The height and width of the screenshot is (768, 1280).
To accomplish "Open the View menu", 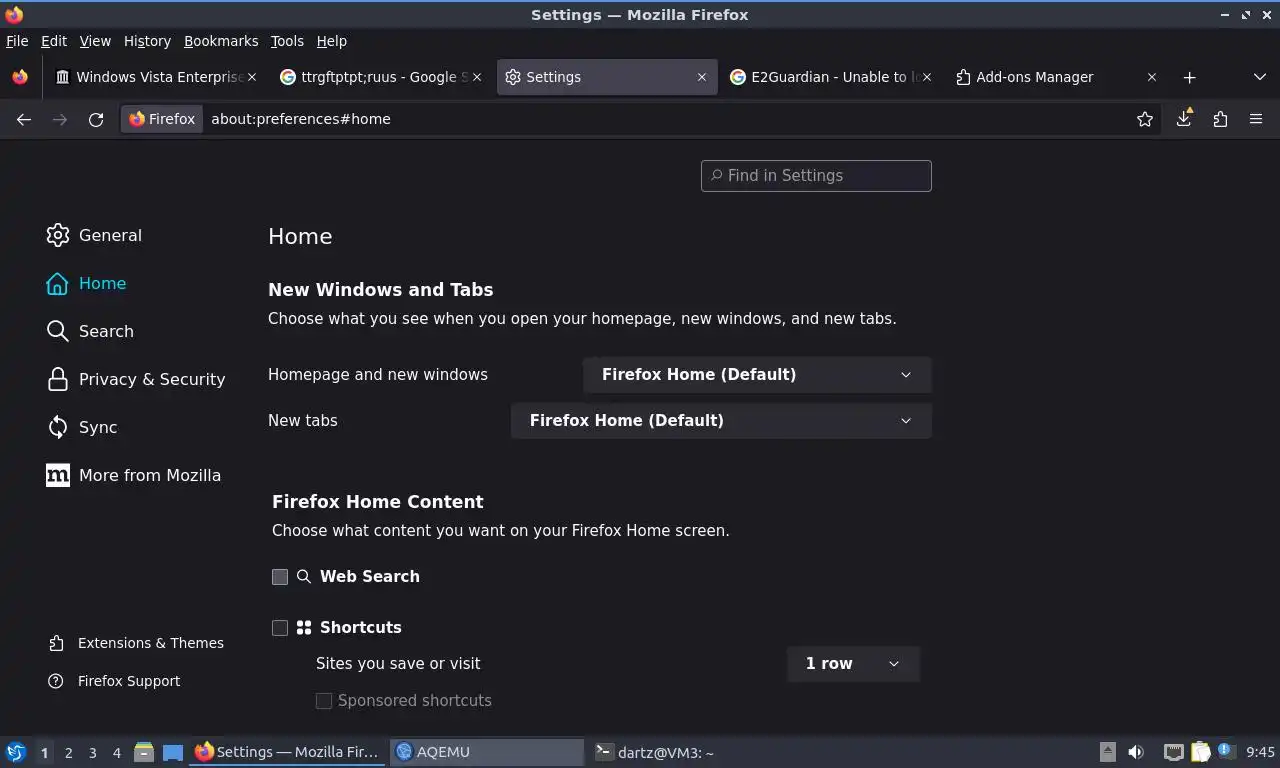I will pos(95,41).
